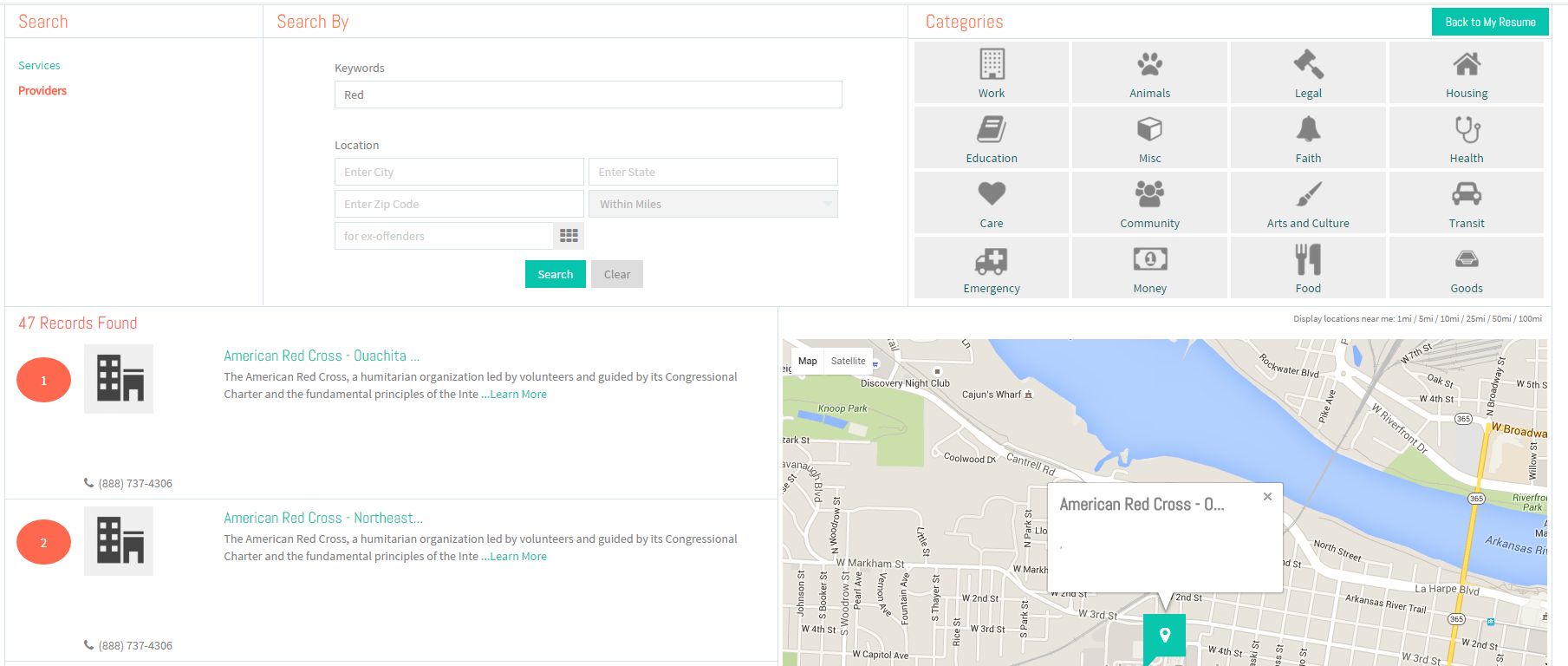This screenshot has height=666, width=1568.
Task: Select the Transit car category
Action: [x=1467, y=203]
